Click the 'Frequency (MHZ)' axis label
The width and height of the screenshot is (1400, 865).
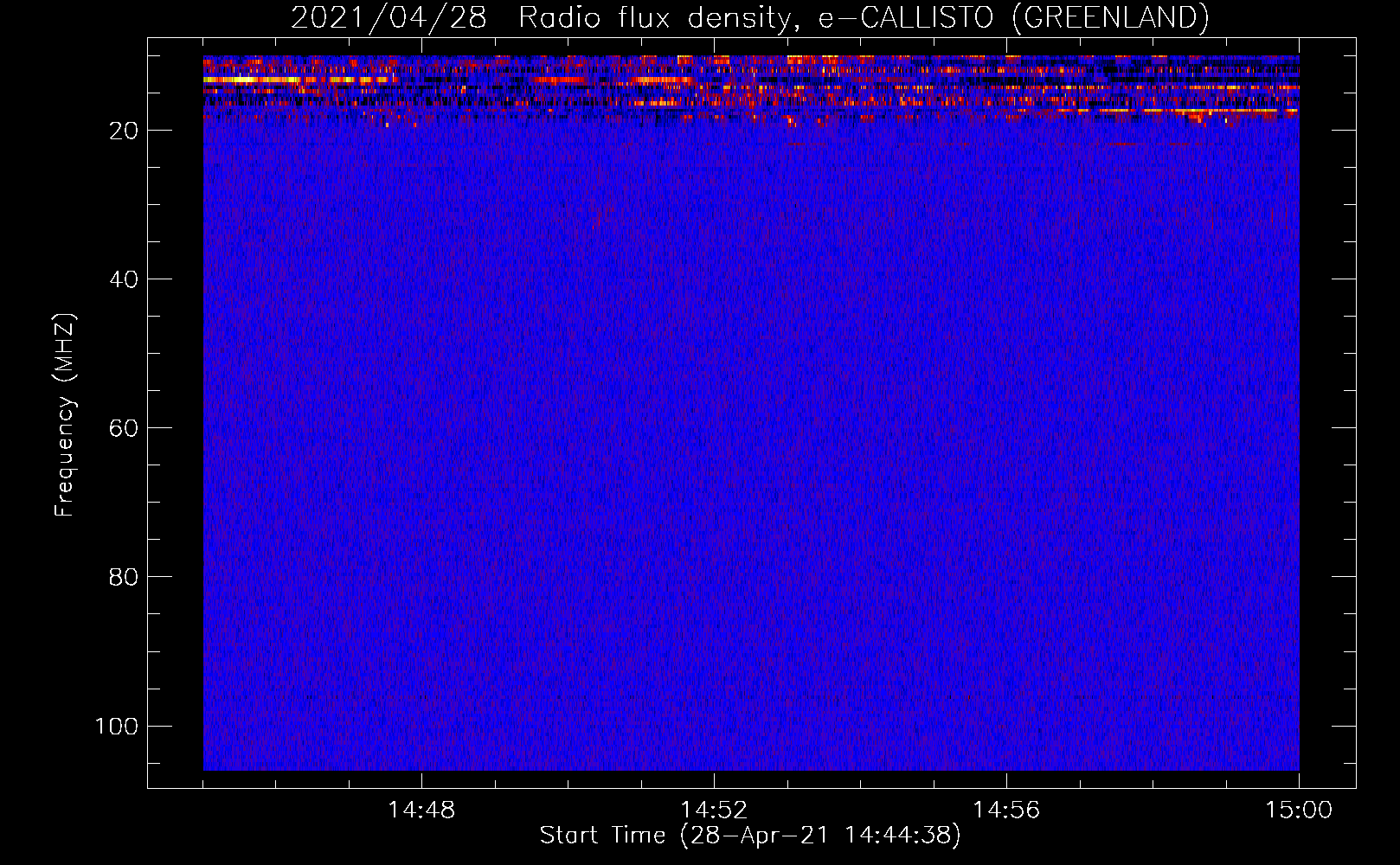(65, 414)
